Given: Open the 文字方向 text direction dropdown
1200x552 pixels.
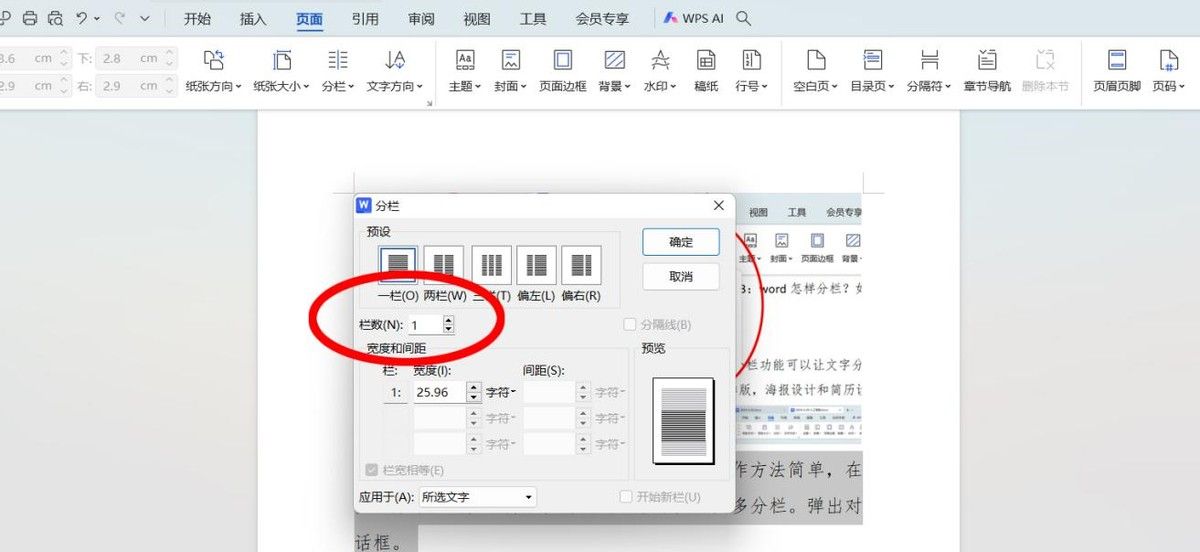Looking at the screenshot, I should [395, 72].
